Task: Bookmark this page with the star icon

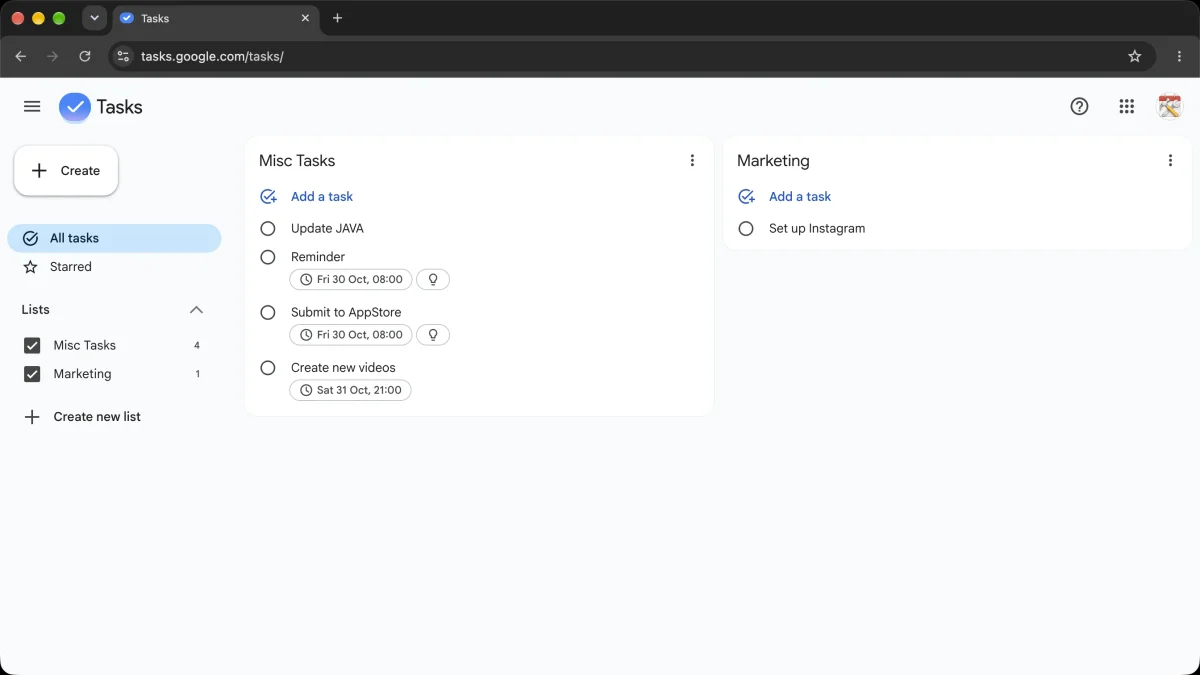Action: tap(1134, 56)
